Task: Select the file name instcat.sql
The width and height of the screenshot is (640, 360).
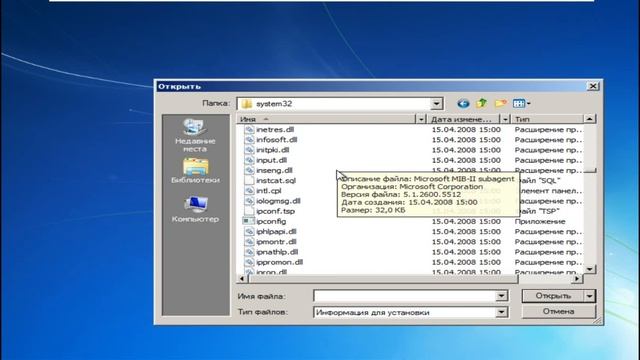Action: coord(276,180)
